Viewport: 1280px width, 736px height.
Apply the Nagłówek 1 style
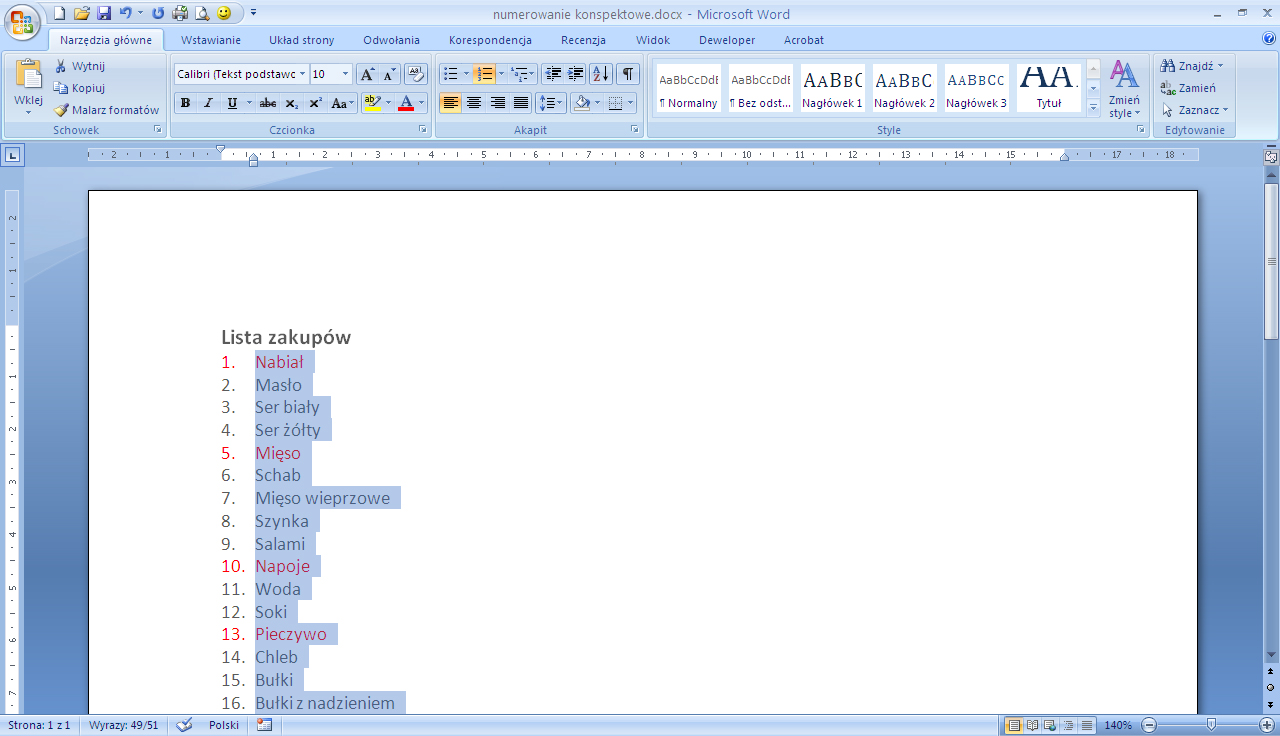[x=833, y=88]
